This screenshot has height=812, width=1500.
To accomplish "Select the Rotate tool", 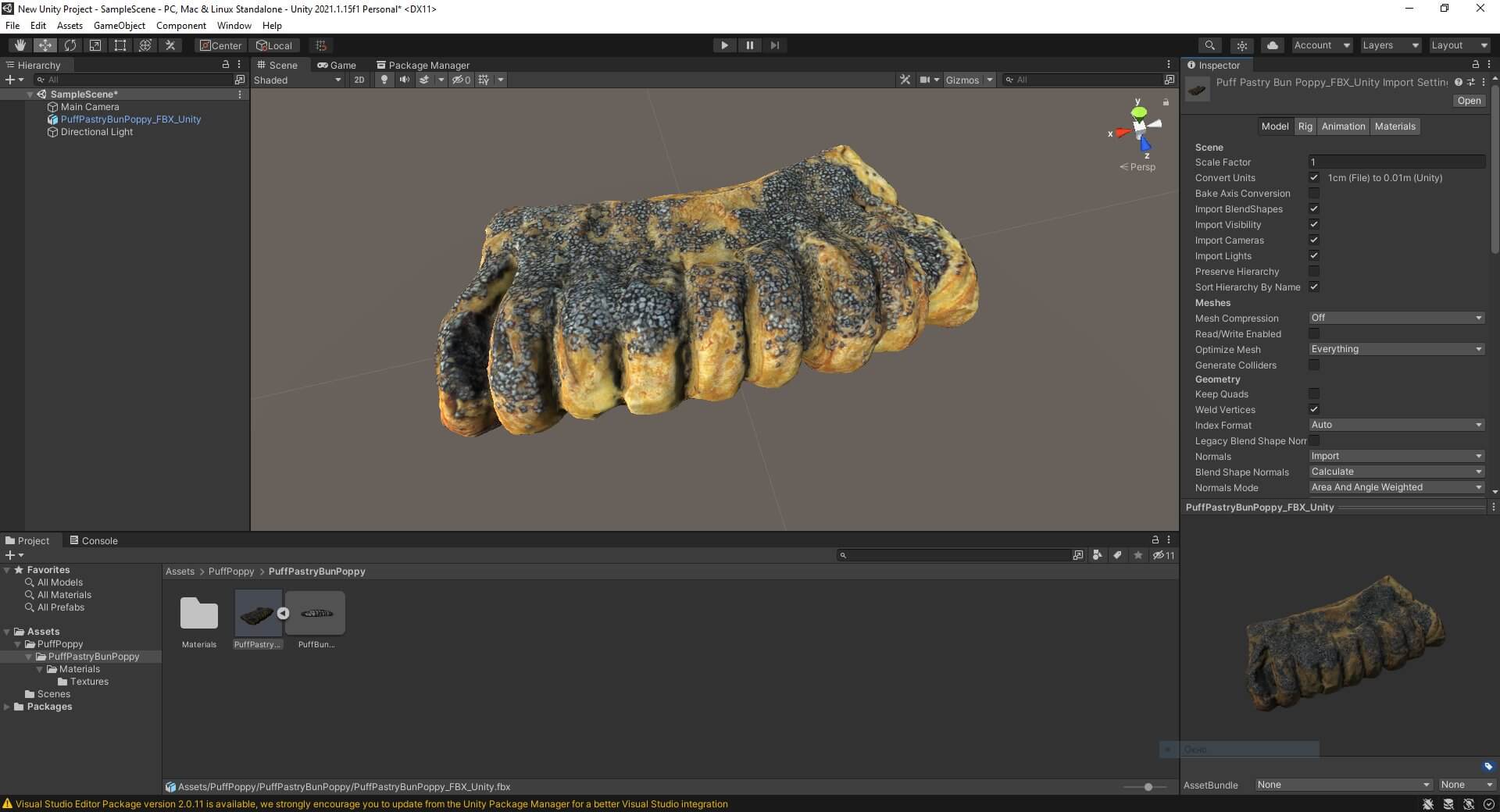I will [70, 45].
